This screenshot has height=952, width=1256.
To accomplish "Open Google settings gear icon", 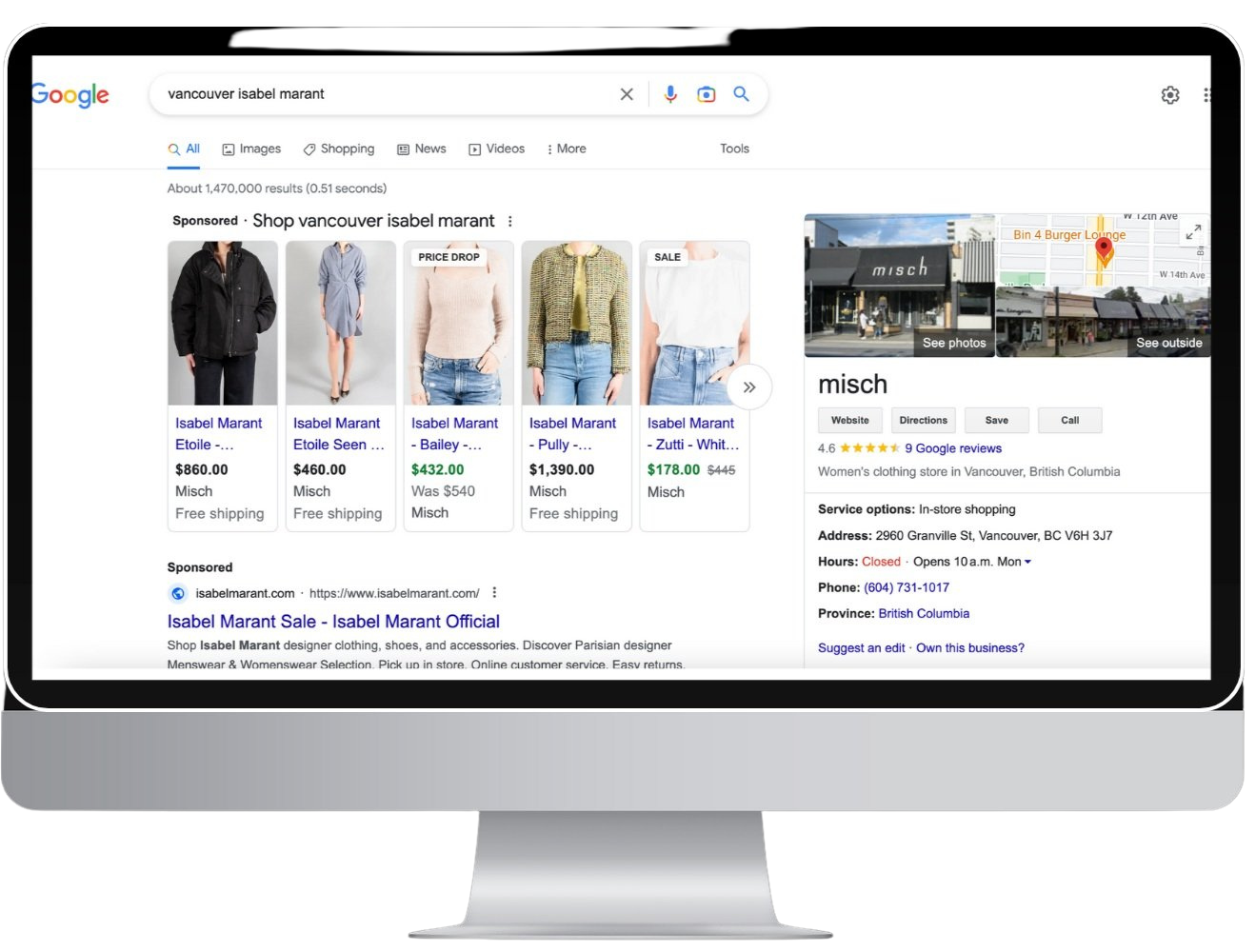I will coord(1170,95).
